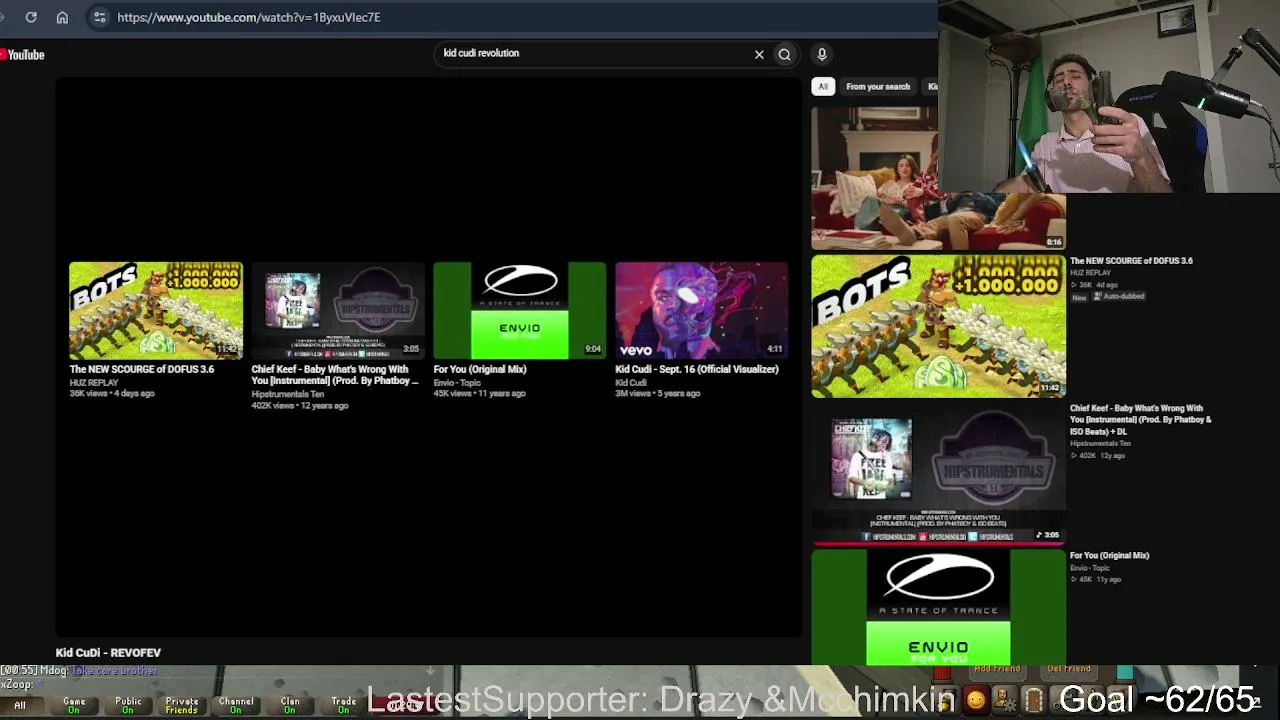Open the browser home page icon
Screen dimensions: 1280x720
(62, 17)
